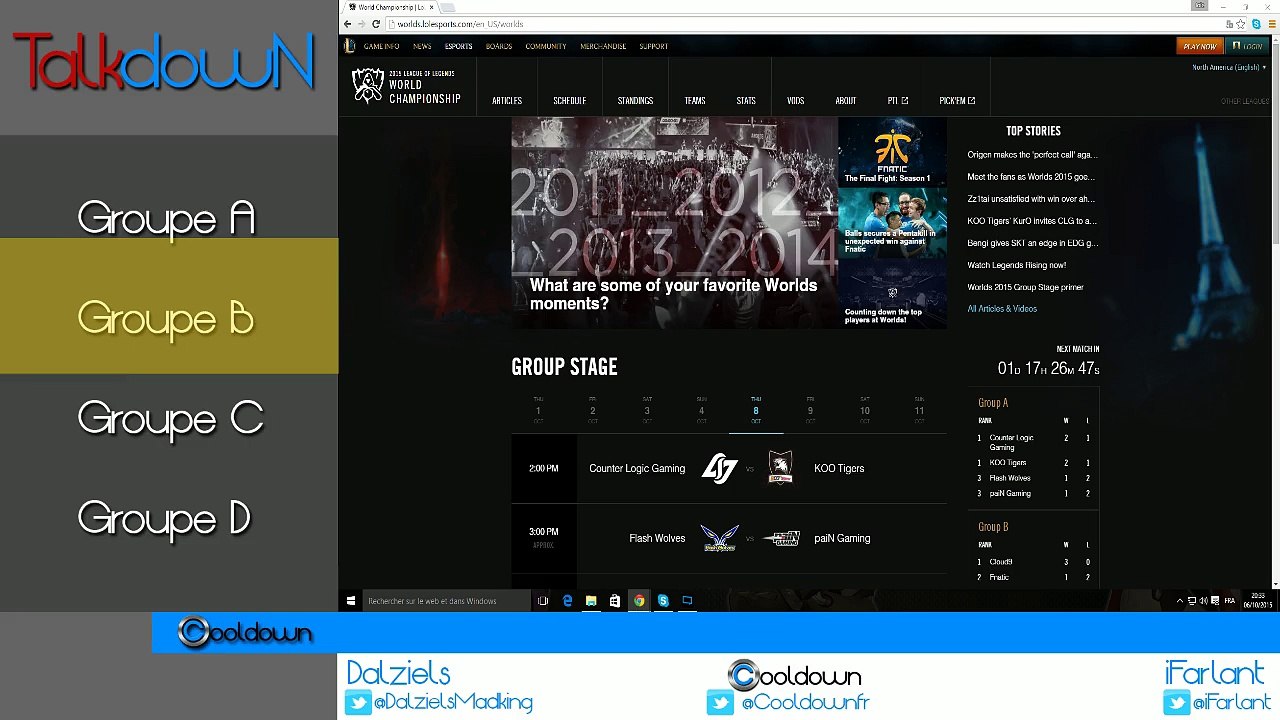The image size is (1280, 720).
Task: Bookmark this page with the star icon
Action: [x=1241, y=24]
